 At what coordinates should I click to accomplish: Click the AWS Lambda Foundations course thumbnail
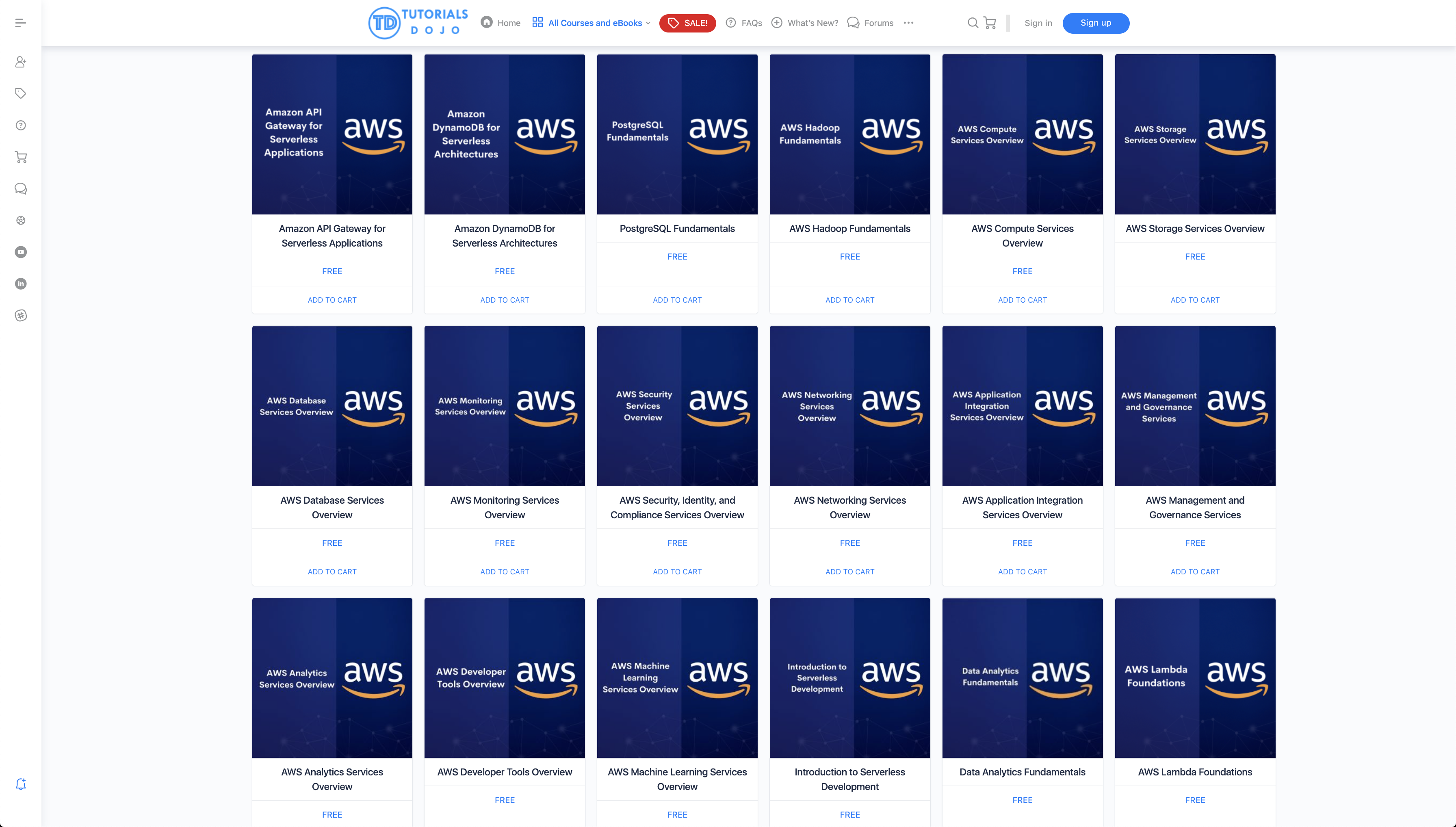[1195, 677]
